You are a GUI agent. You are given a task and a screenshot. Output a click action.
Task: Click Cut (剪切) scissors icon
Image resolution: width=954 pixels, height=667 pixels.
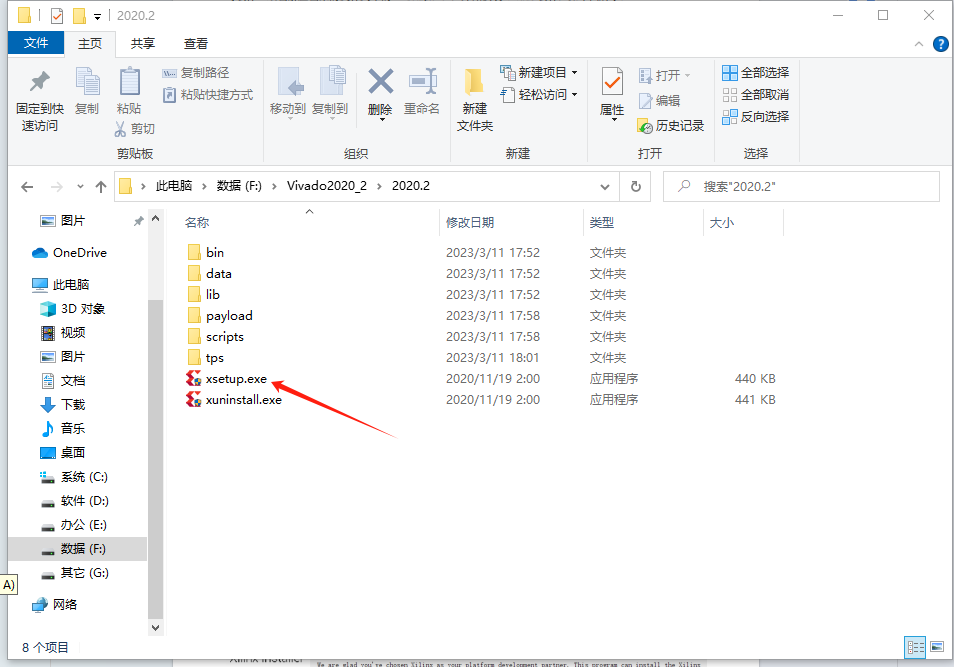tap(120, 128)
